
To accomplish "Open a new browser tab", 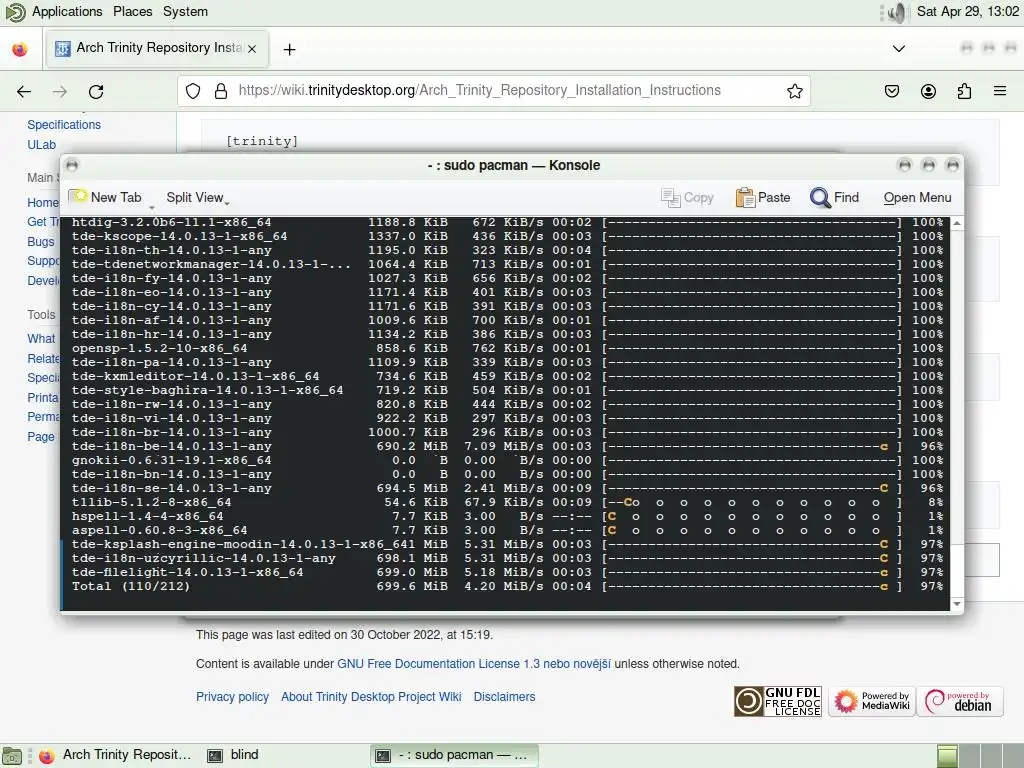I will 289,50.
